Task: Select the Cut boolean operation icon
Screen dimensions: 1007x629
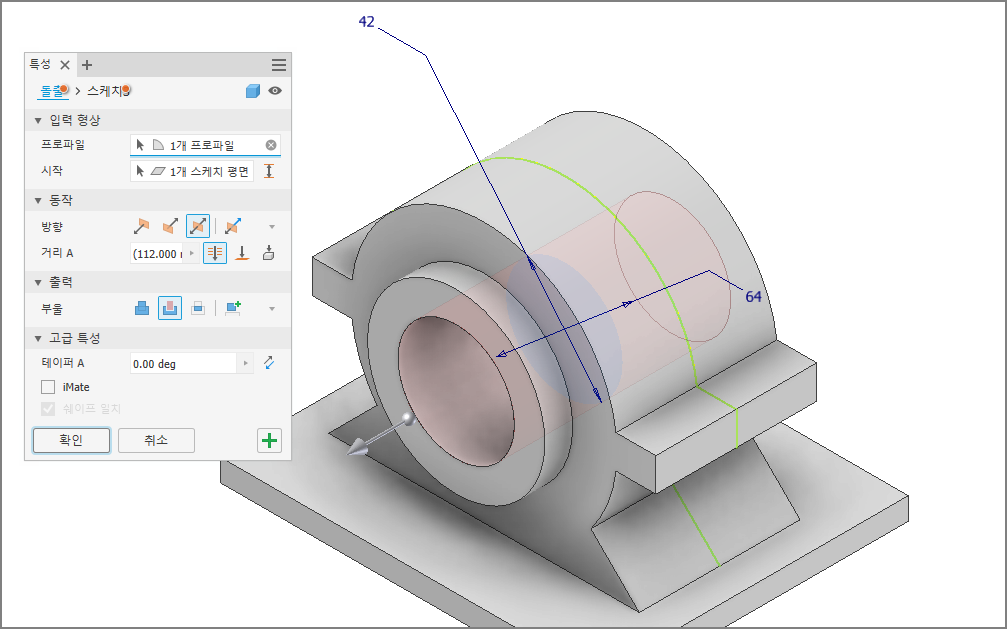Action: tap(170, 308)
